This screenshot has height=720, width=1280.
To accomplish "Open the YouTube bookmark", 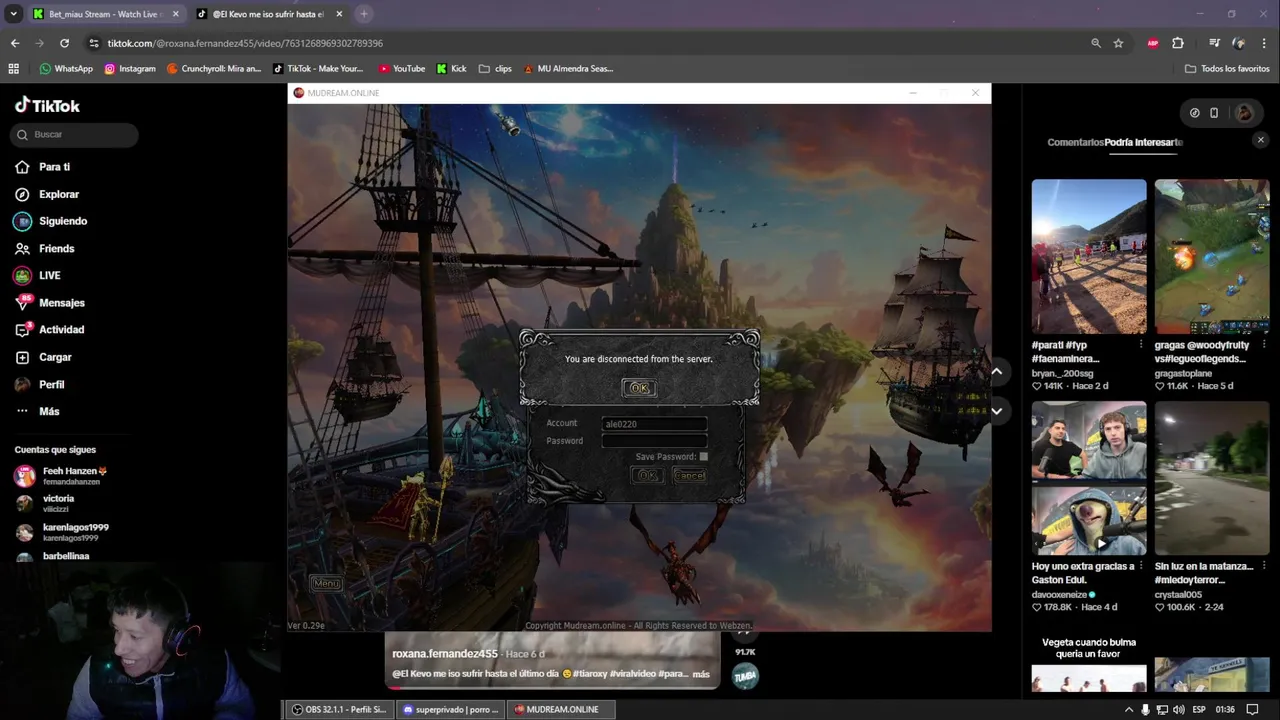I will [x=401, y=69].
